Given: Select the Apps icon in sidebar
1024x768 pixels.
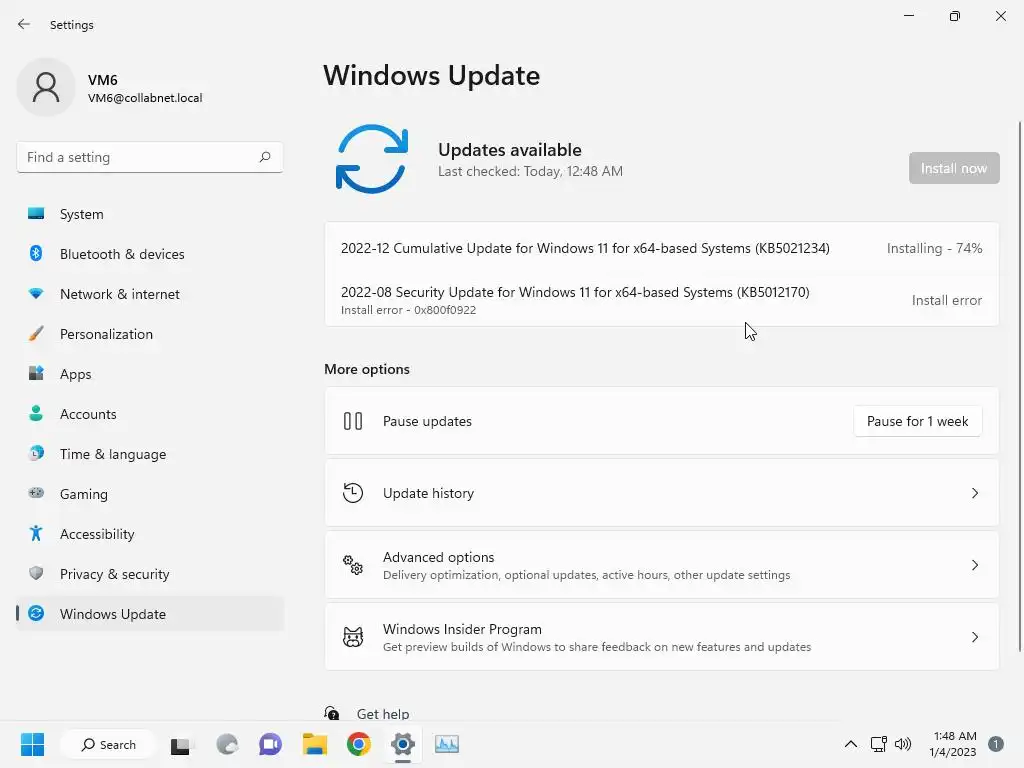Looking at the screenshot, I should [36, 374].
